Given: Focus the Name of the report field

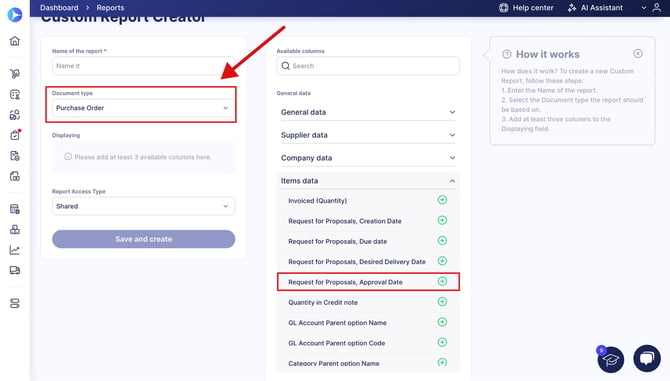Looking at the screenshot, I should 143,66.
